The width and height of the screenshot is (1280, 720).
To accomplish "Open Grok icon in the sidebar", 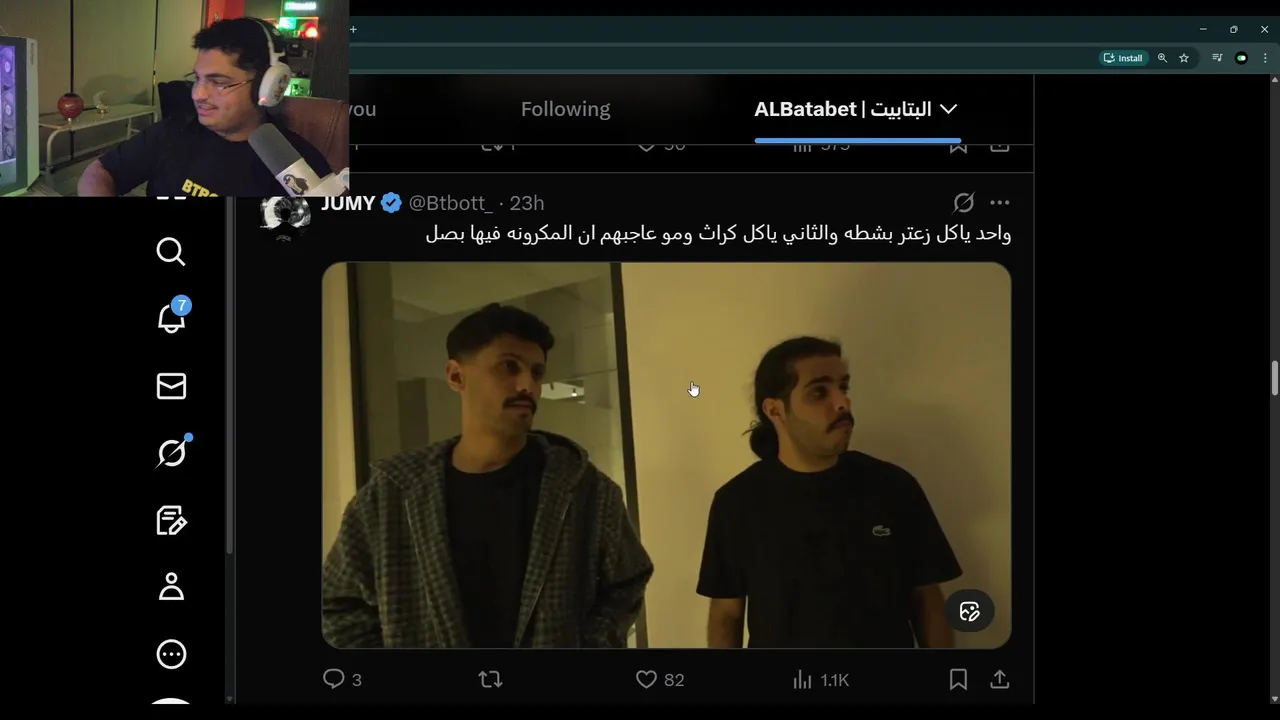I will click(x=172, y=452).
